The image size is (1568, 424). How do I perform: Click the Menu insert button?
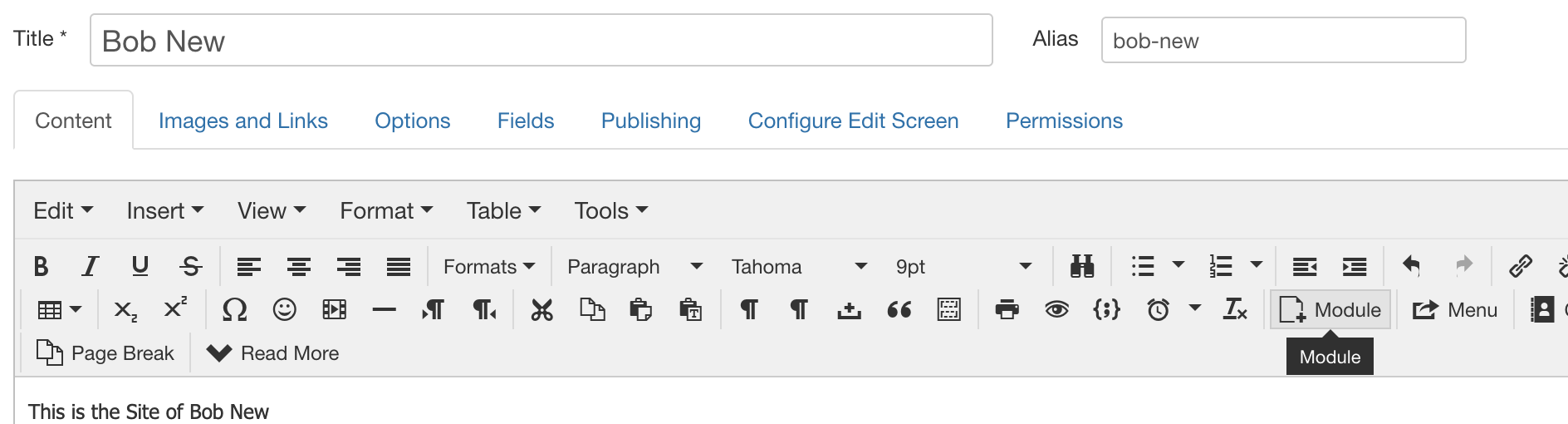click(x=1455, y=310)
